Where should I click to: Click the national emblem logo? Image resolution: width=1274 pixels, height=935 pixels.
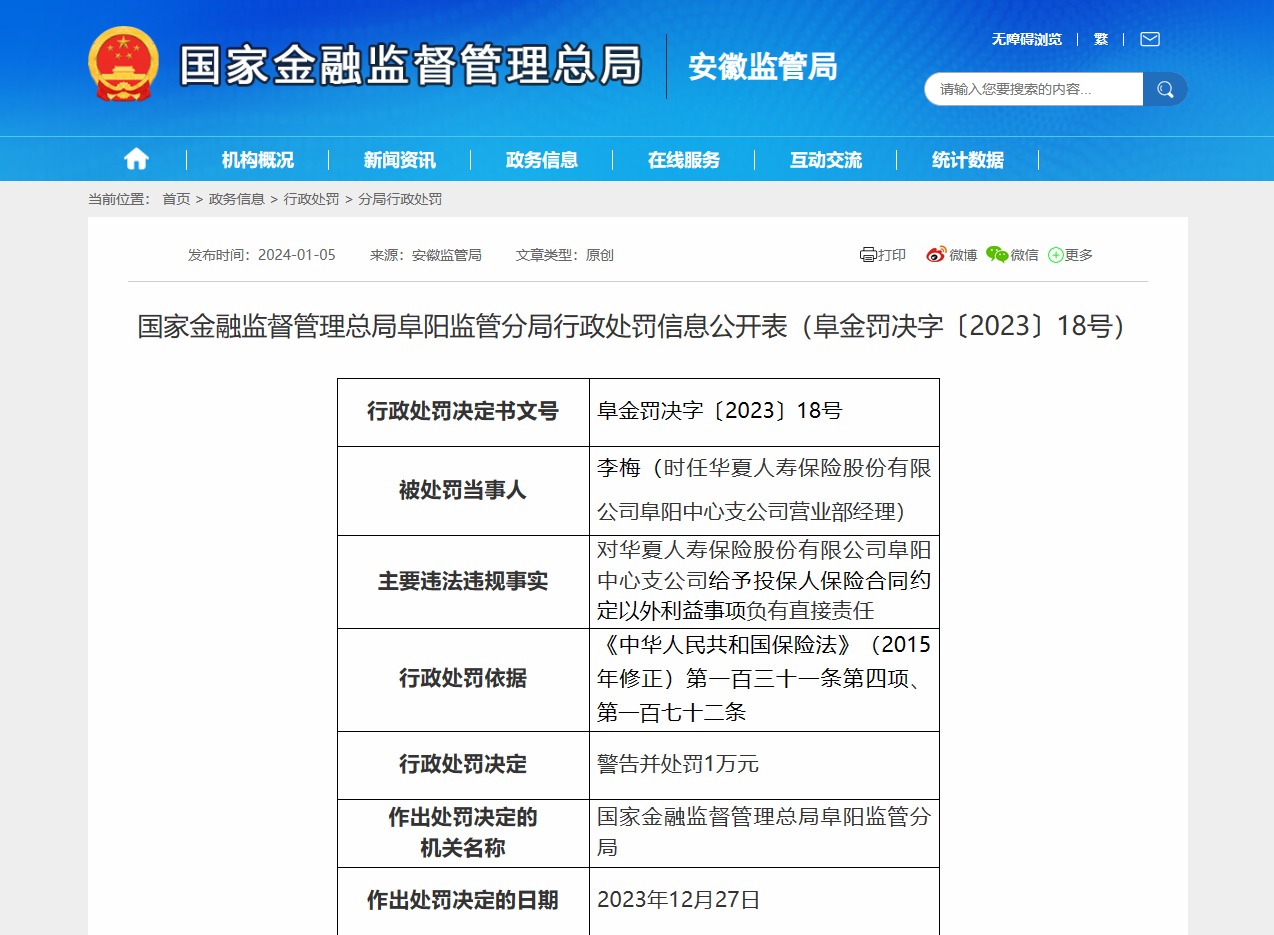coord(123,64)
